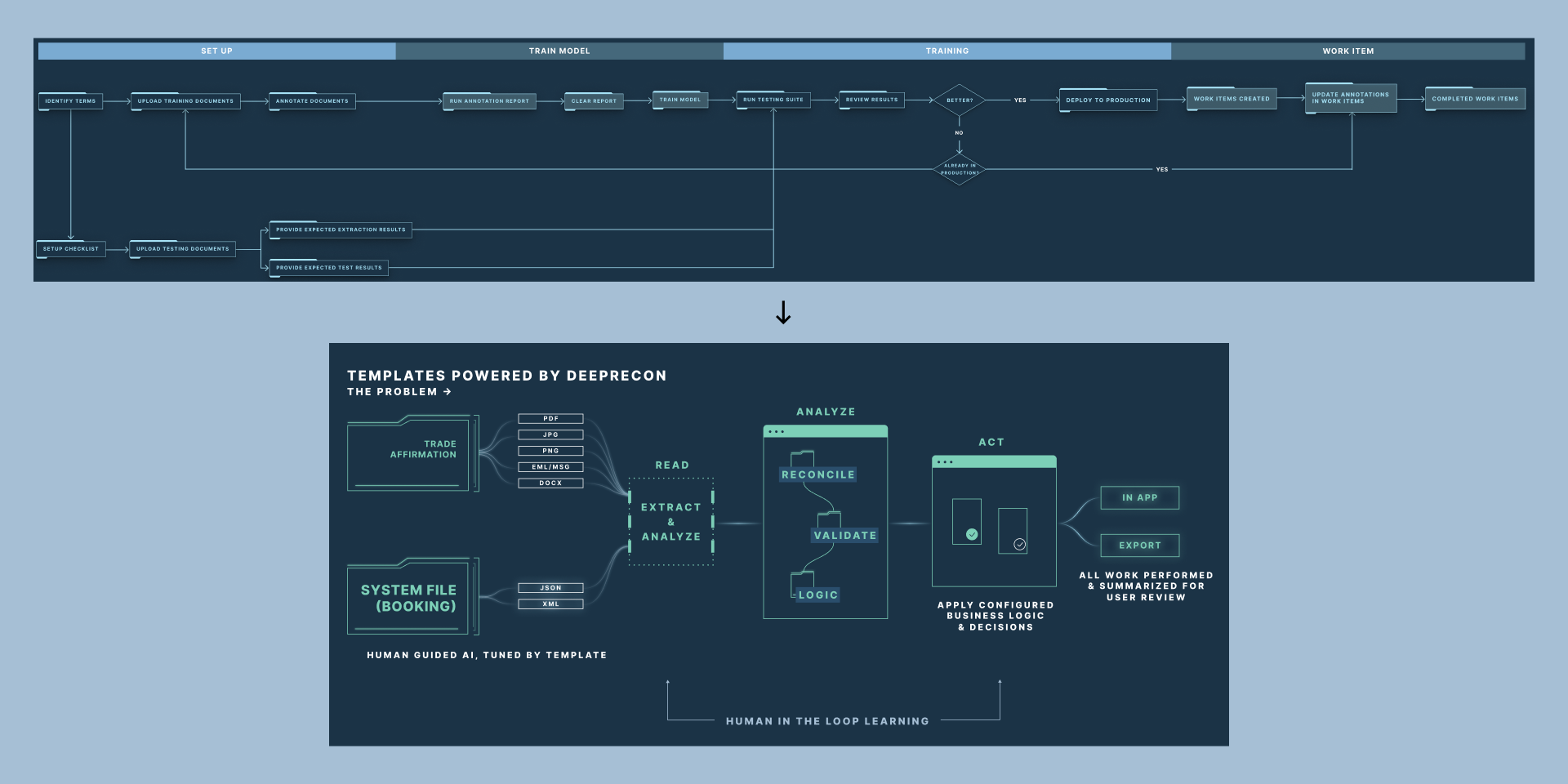Click the document icon with outlined checkmark
1568x784 pixels.
[x=1013, y=531]
